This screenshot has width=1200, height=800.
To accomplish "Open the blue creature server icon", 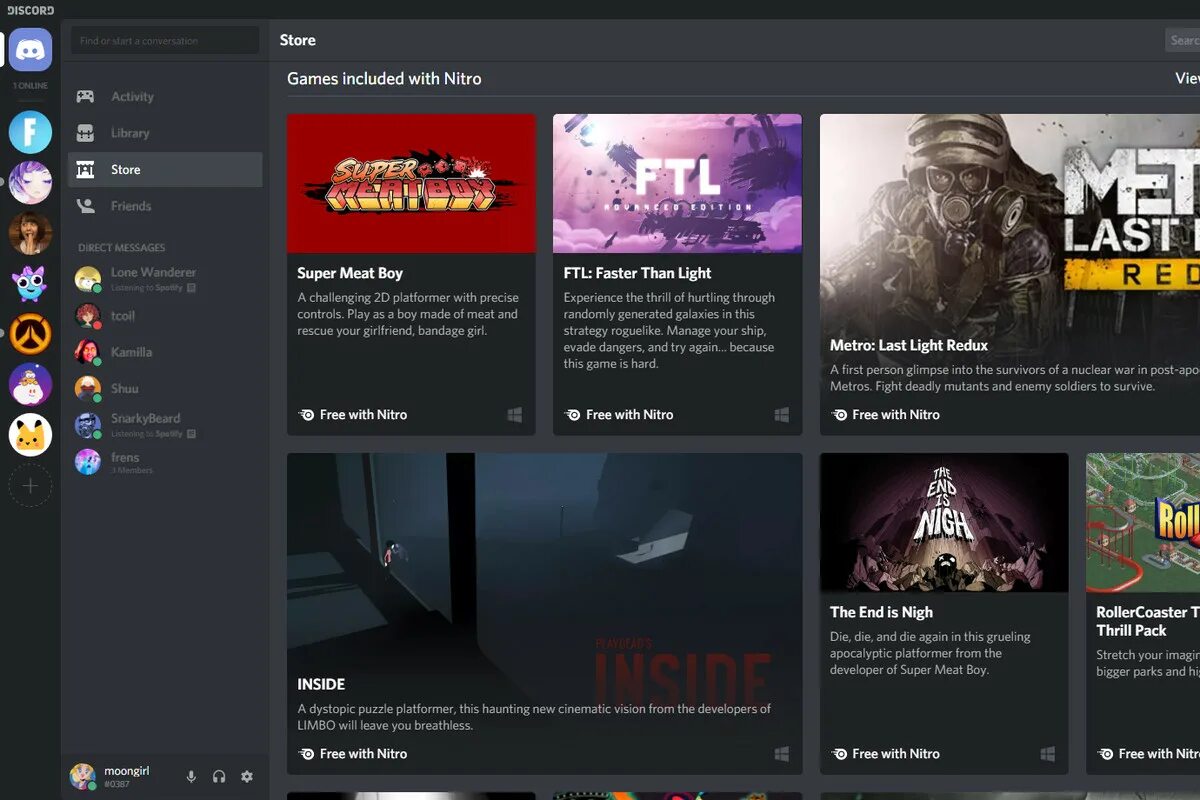I will point(30,283).
